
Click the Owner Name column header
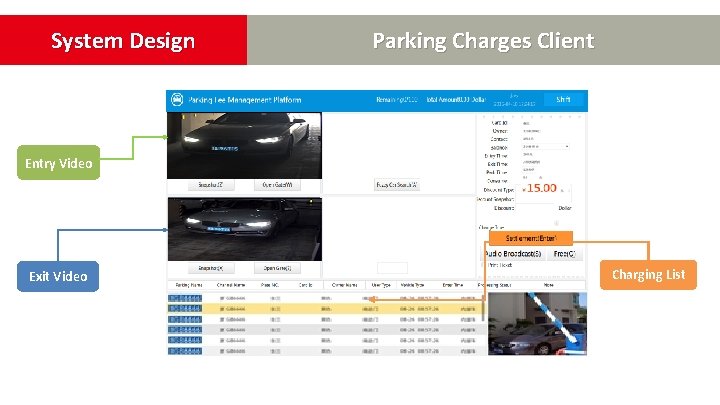point(344,285)
